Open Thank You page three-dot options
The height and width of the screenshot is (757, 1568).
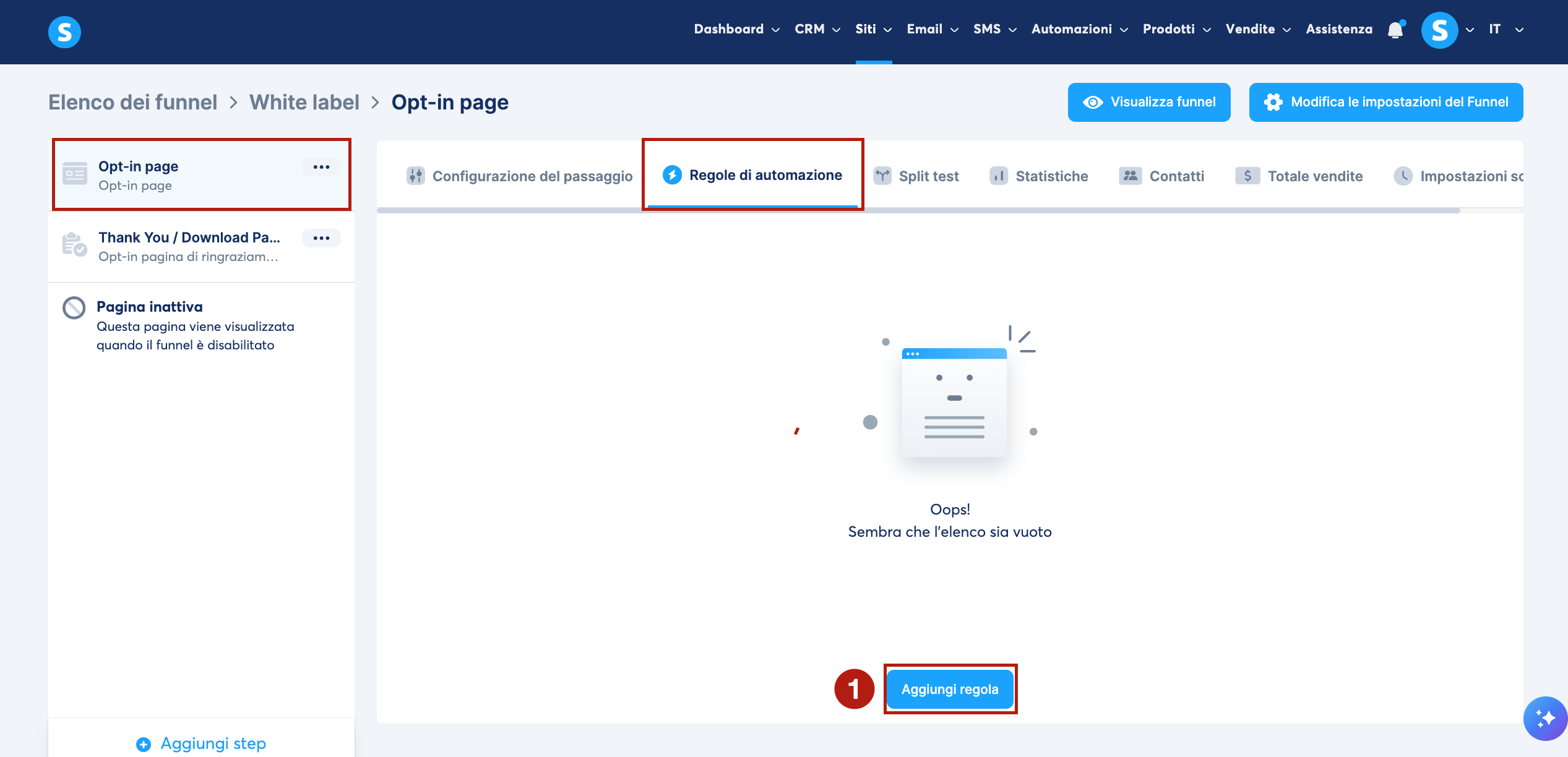click(x=321, y=238)
